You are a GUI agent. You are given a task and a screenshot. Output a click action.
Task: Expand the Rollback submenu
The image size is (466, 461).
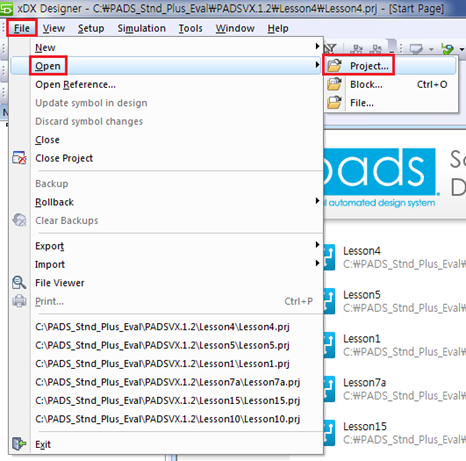tap(317, 201)
